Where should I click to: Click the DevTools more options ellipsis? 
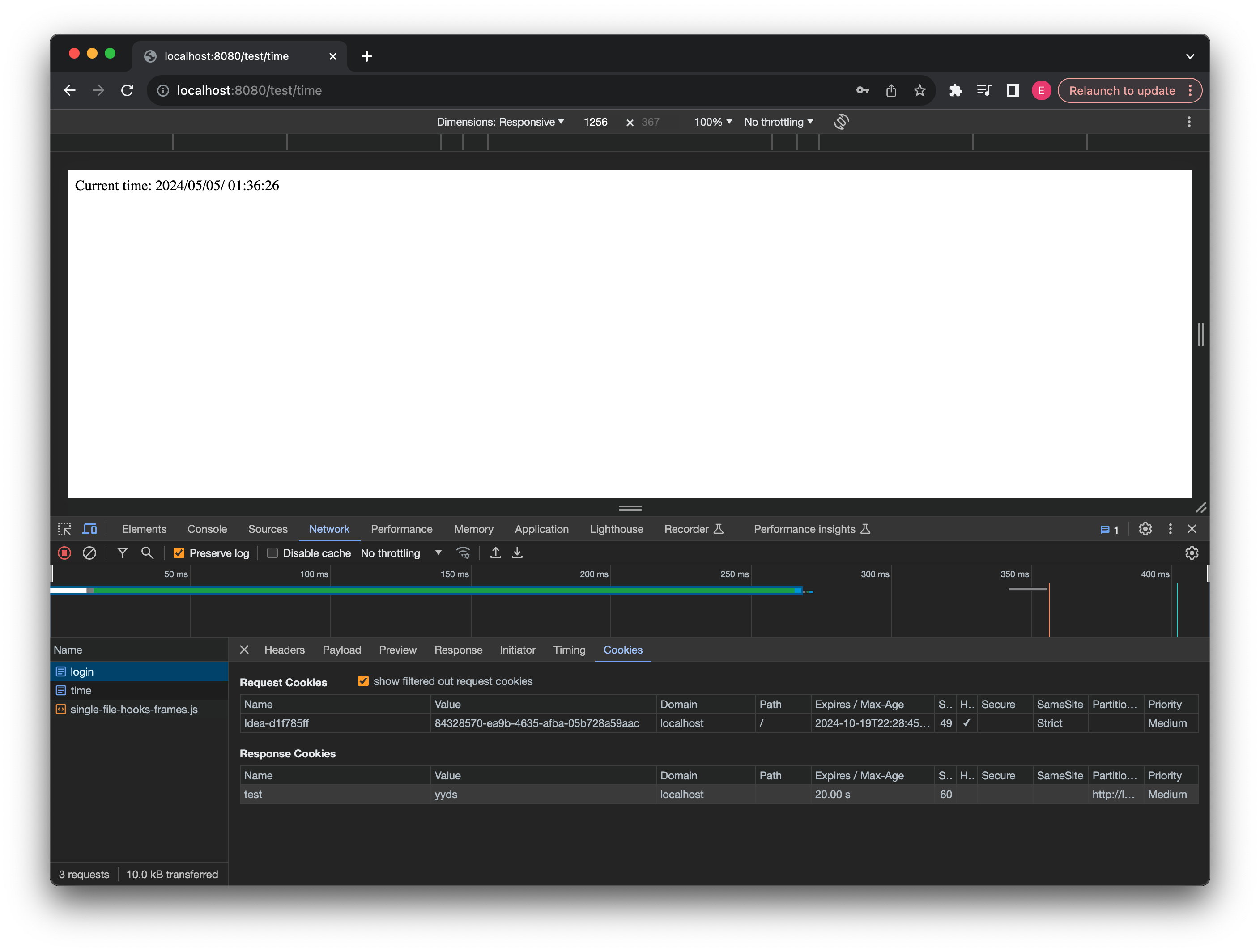coord(1170,529)
